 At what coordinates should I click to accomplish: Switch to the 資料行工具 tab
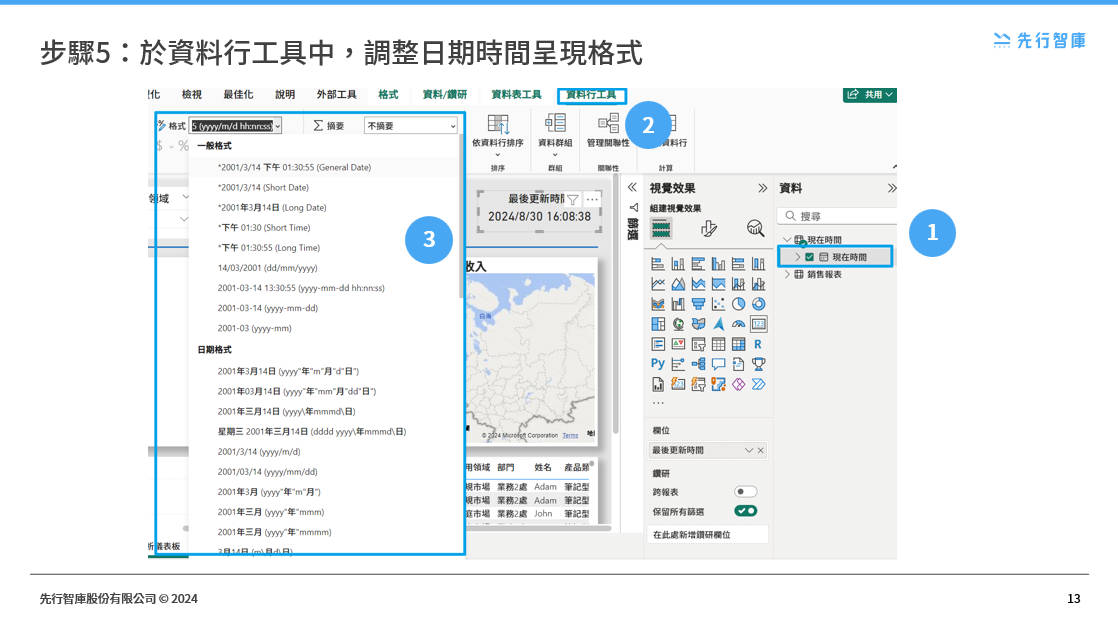(x=591, y=95)
